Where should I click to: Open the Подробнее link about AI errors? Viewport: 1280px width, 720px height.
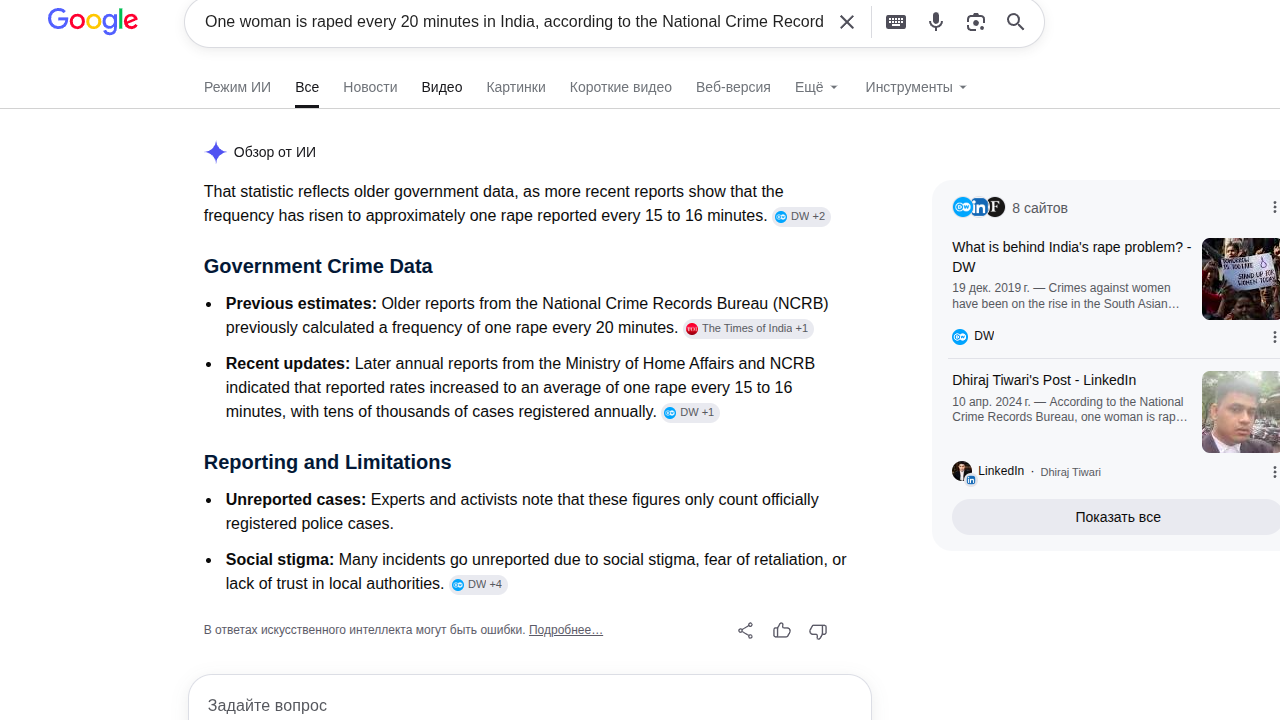[x=566, y=630]
